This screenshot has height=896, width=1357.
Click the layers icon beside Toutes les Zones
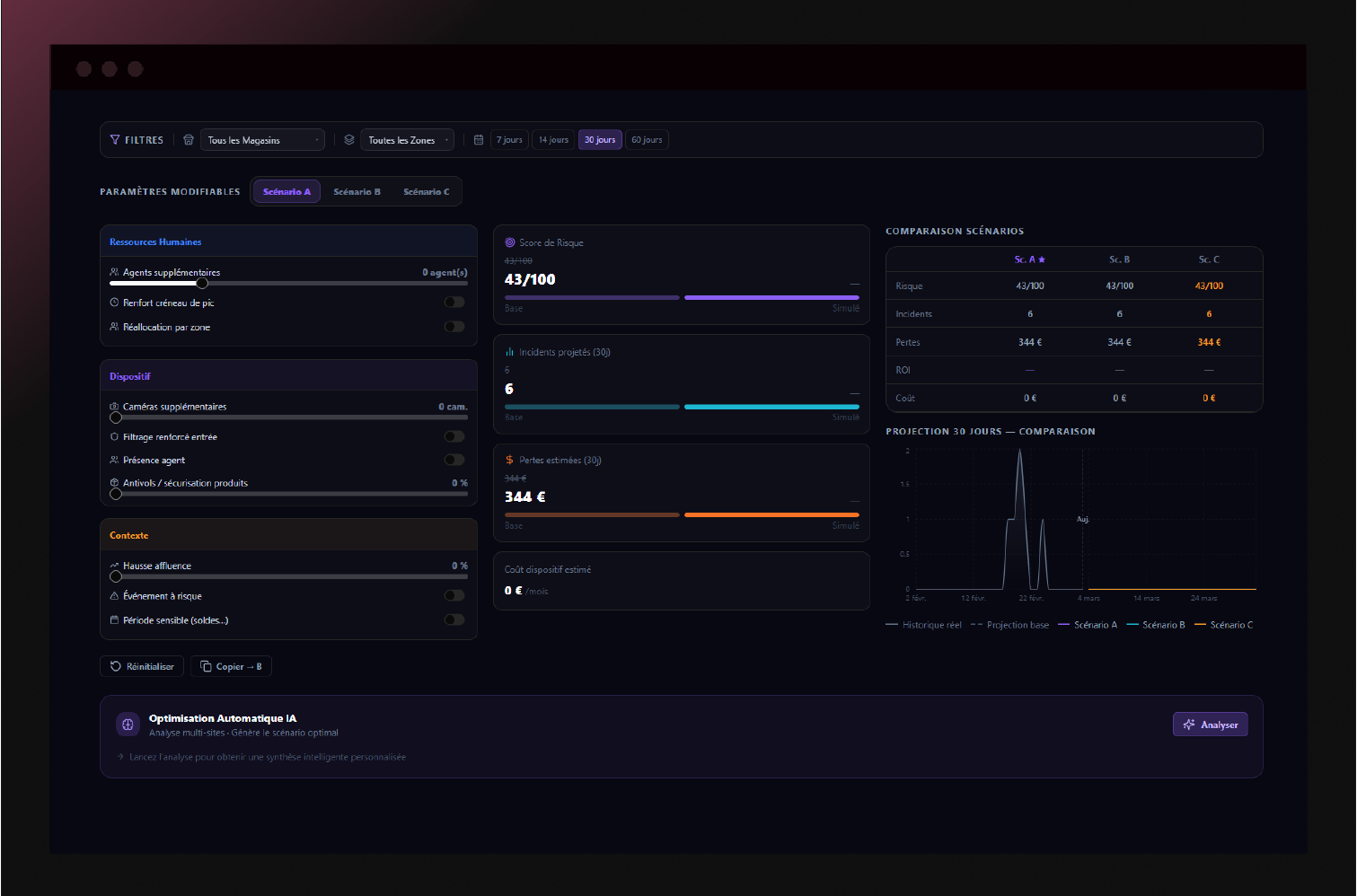tap(349, 140)
